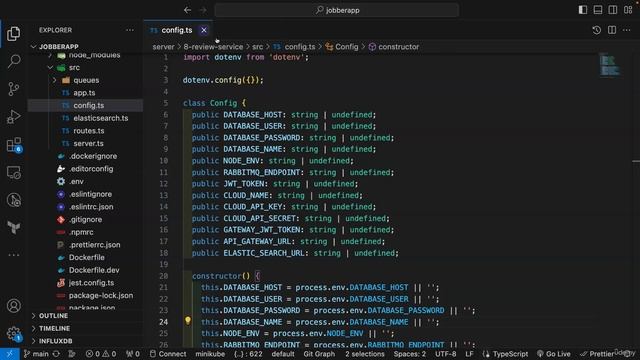Image resolution: width=640 pixels, height=360 pixels.
Task: Open Source Control view icon
Action: tap(13, 89)
